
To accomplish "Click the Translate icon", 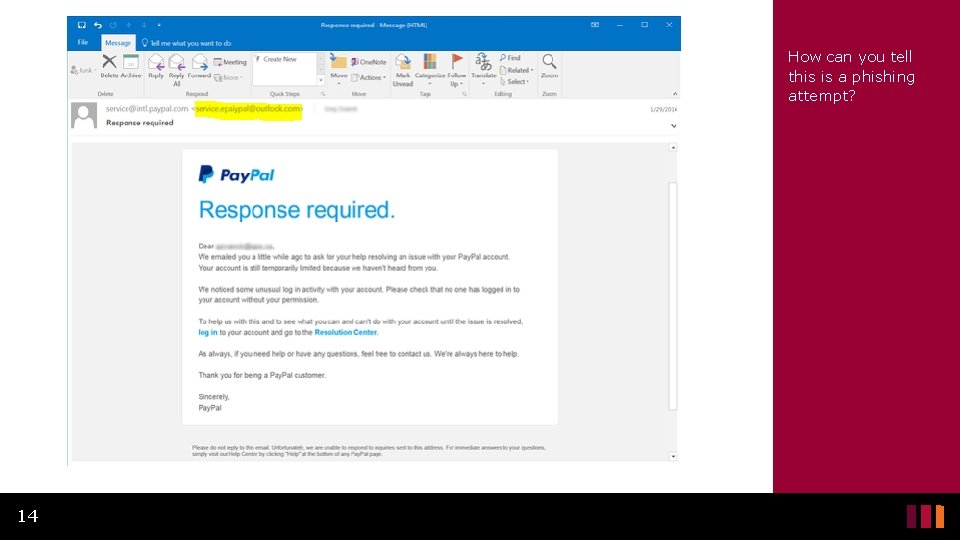I will pyautogui.click(x=483, y=69).
